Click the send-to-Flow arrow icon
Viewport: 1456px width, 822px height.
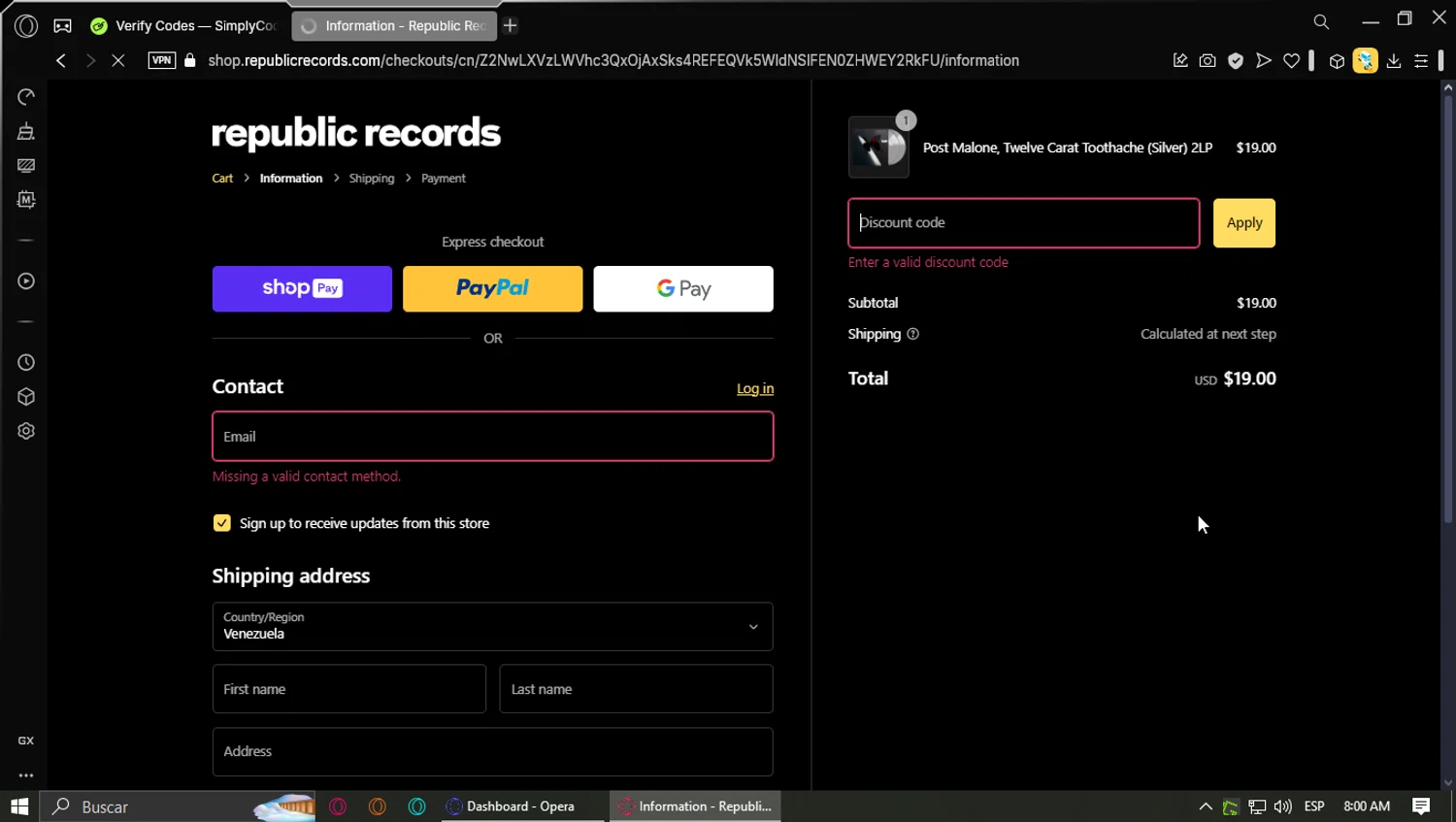point(1263,60)
